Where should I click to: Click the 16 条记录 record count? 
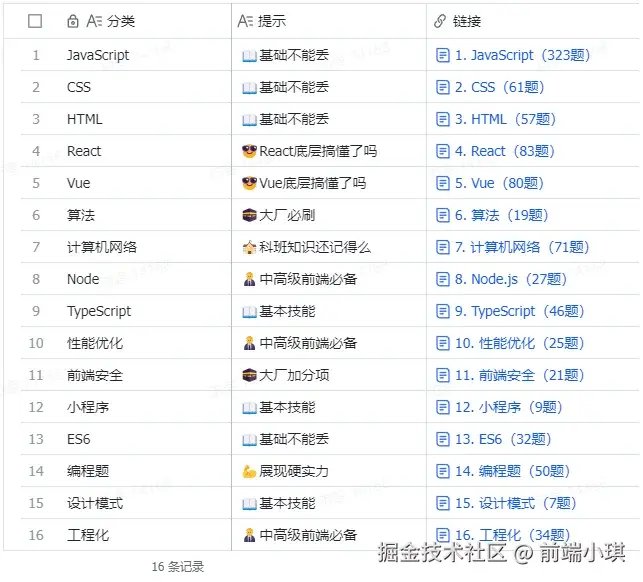coord(178,567)
